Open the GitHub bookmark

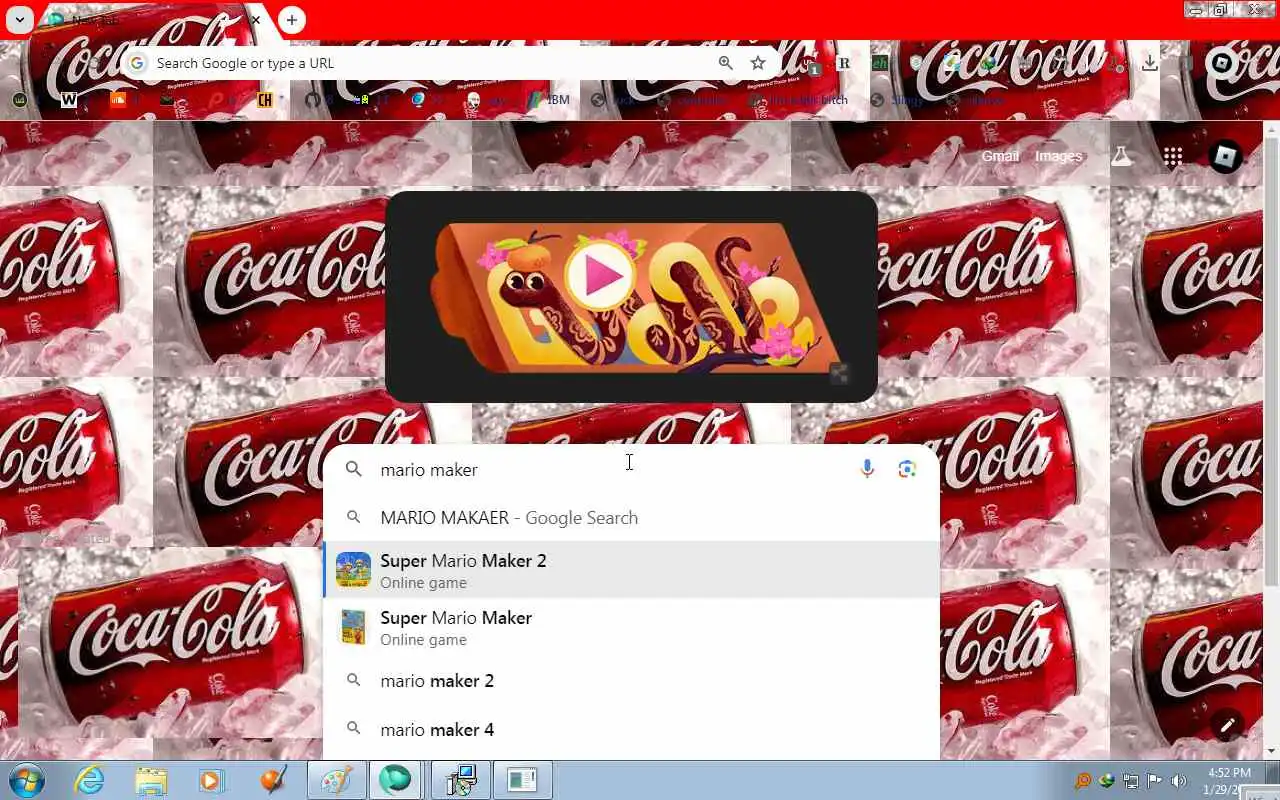[313, 100]
